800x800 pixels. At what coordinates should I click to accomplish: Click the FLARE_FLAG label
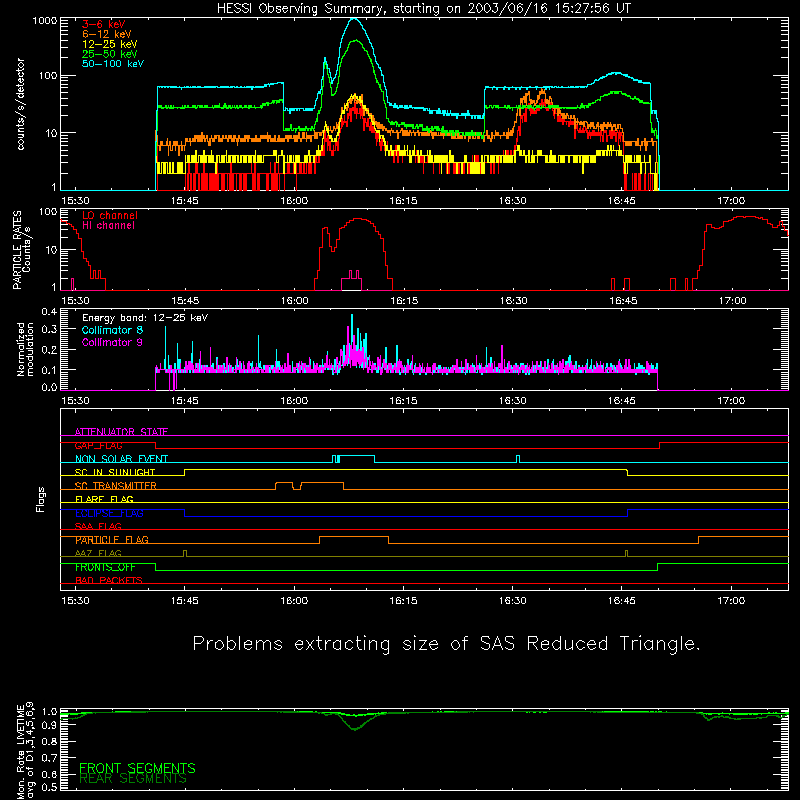point(104,499)
